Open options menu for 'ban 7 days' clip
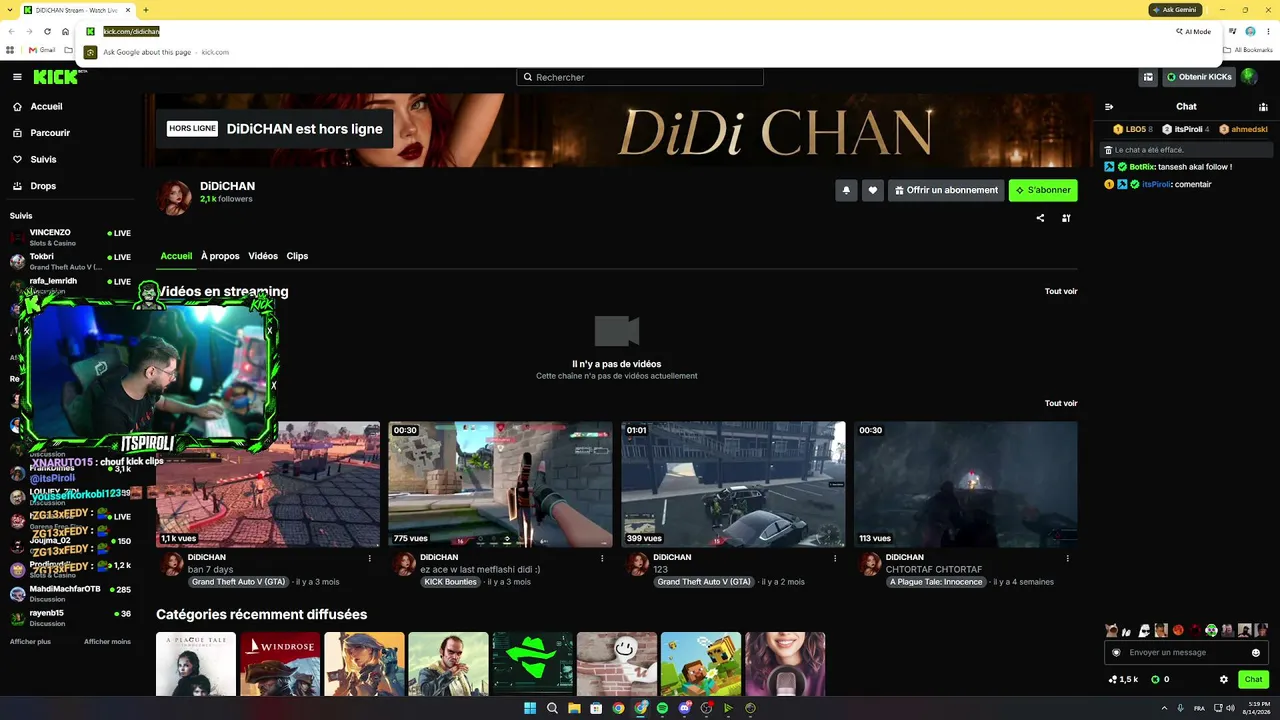The height and width of the screenshot is (720, 1280). pos(370,558)
